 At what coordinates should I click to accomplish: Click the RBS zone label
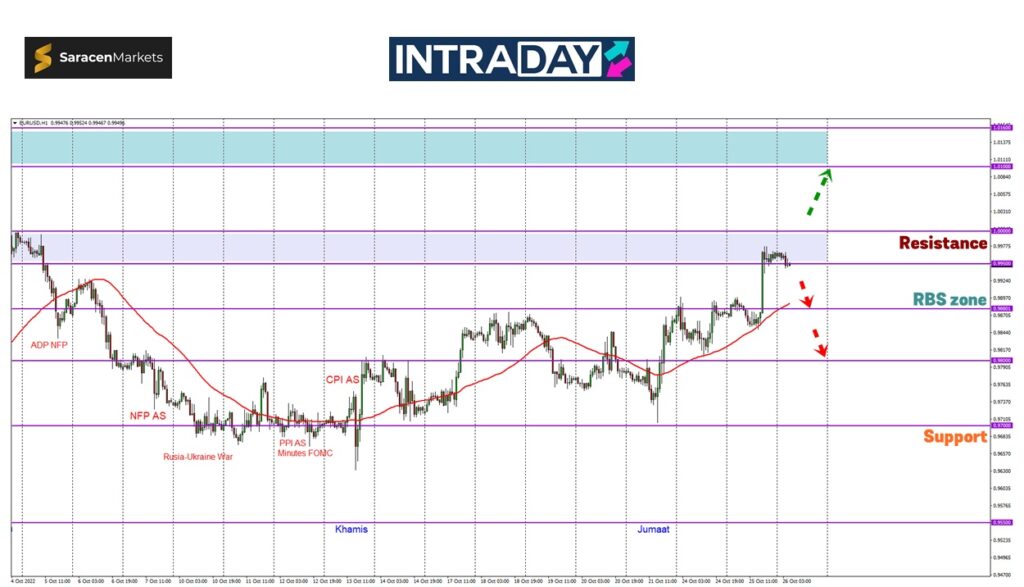pos(949,299)
